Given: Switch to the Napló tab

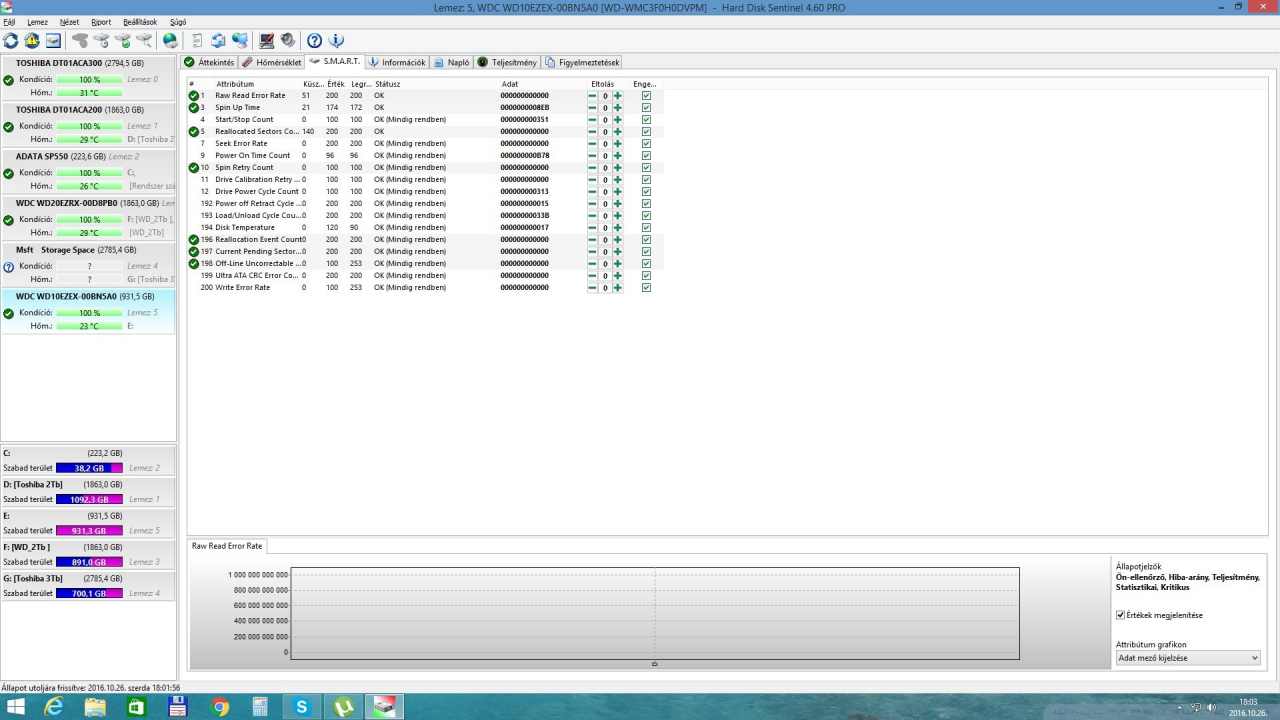Looking at the screenshot, I should click(452, 62).
